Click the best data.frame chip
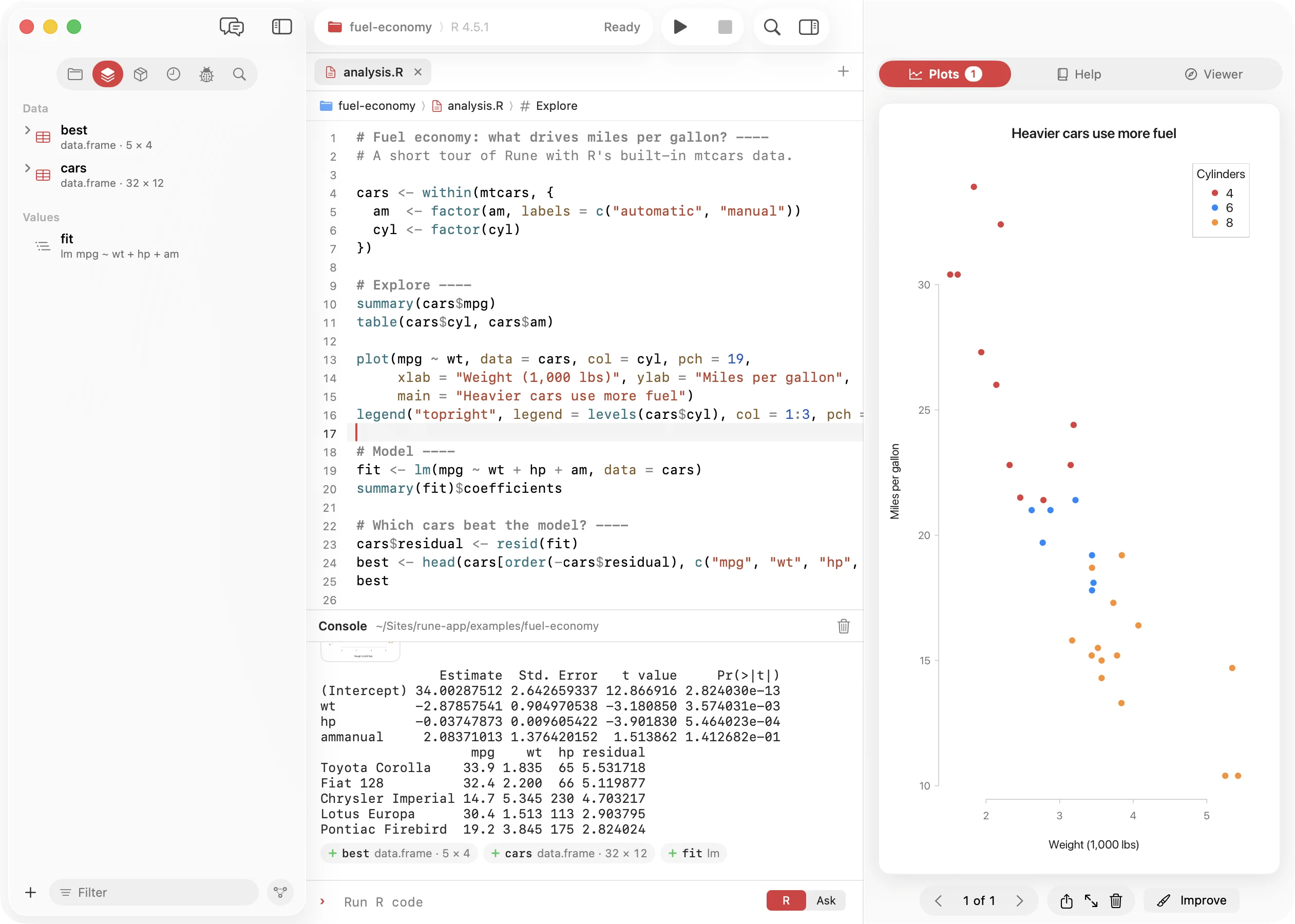The height and width of the screenshot is (924, 1295). [399, 853]
